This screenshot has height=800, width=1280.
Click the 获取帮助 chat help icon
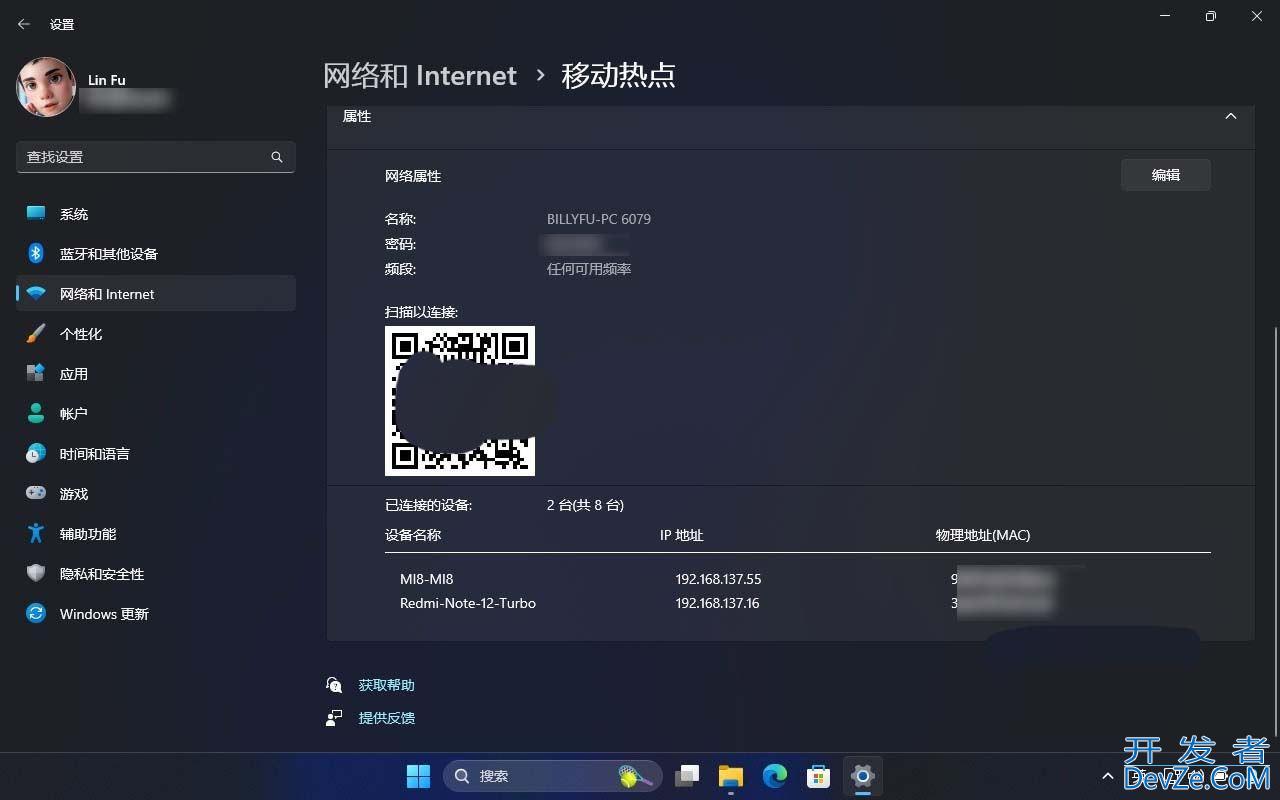(334, 685)
